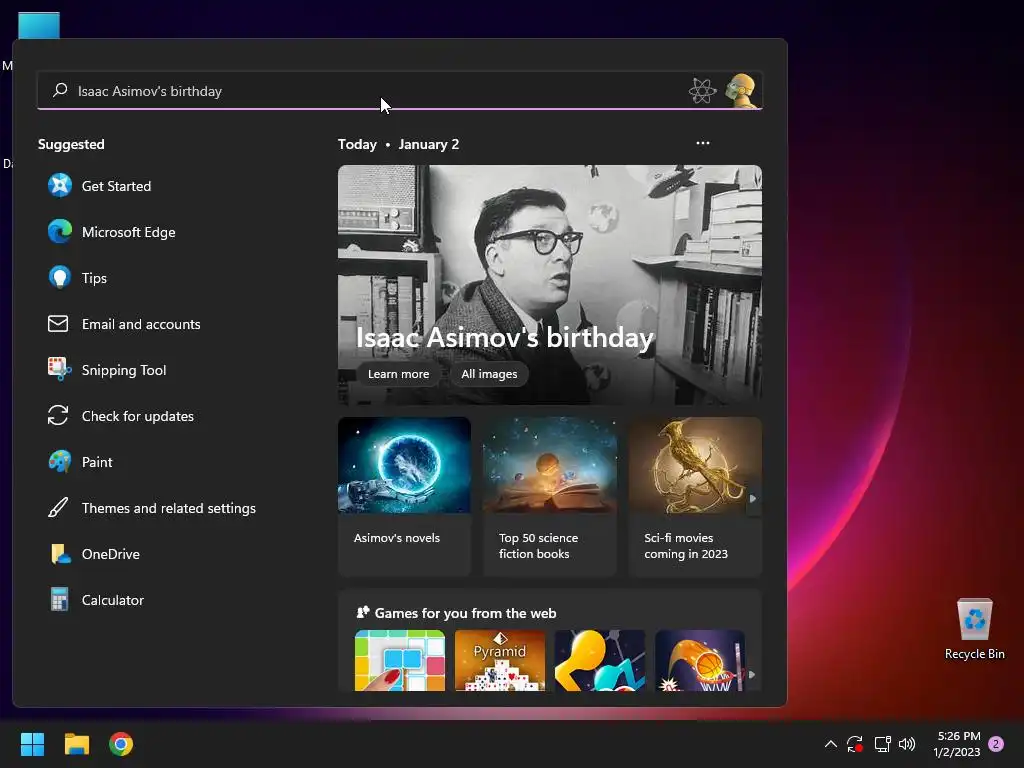Open Google Chrome from taskbar

(x=121, y=744)
